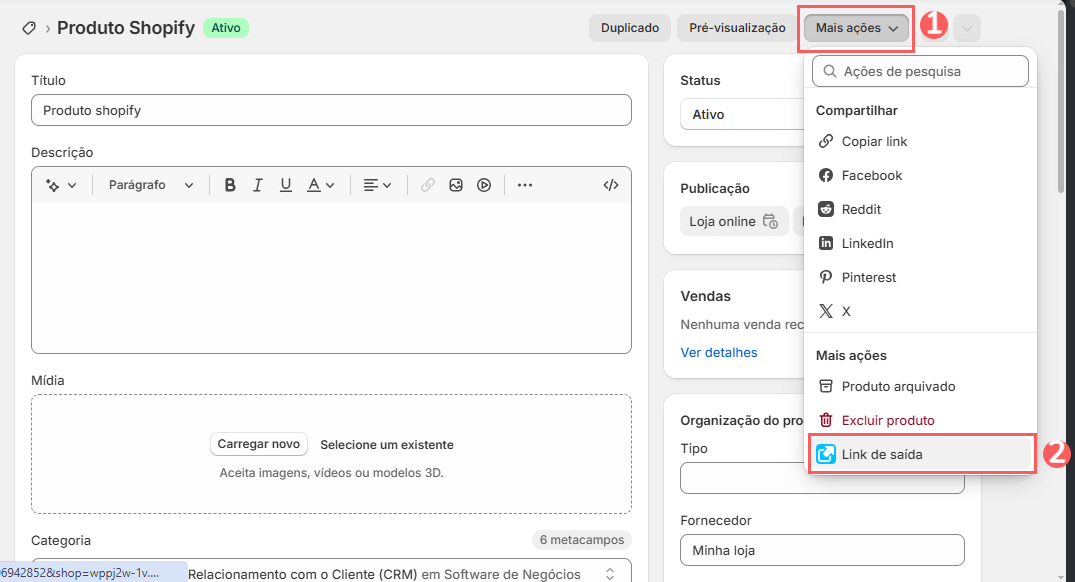
Task: Click the insert image icon in editor
Action: (x=456, y=185)
